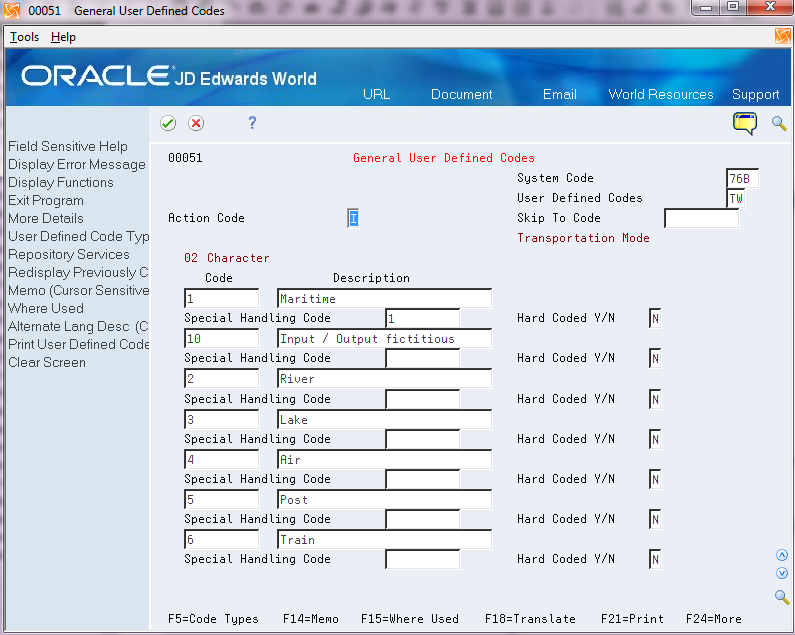The height and width of the screenshot is (635, 795).
Task: Select More Details option
Action: [x=46, y=219]
